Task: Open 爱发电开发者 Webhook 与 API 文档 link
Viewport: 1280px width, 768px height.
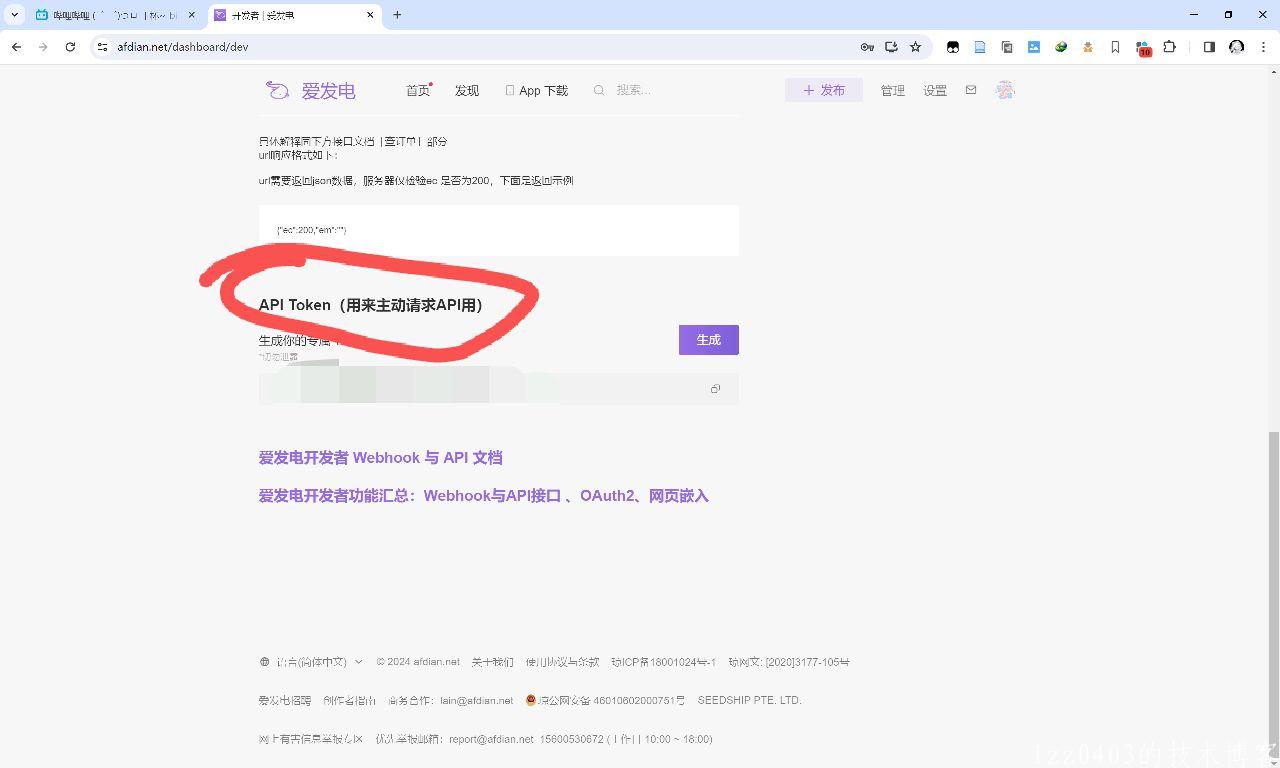Action: [x=380, y=457]
